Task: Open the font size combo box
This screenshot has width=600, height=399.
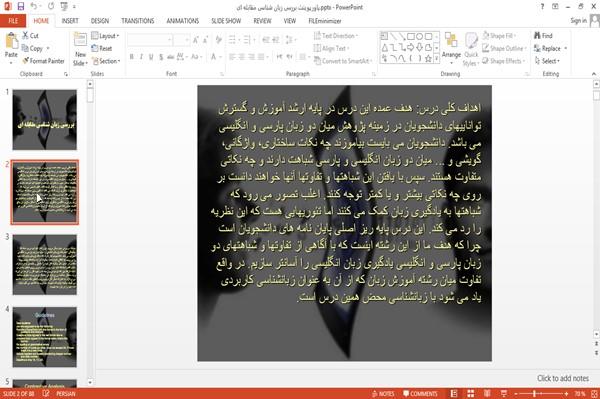Action: coord(181,40)
